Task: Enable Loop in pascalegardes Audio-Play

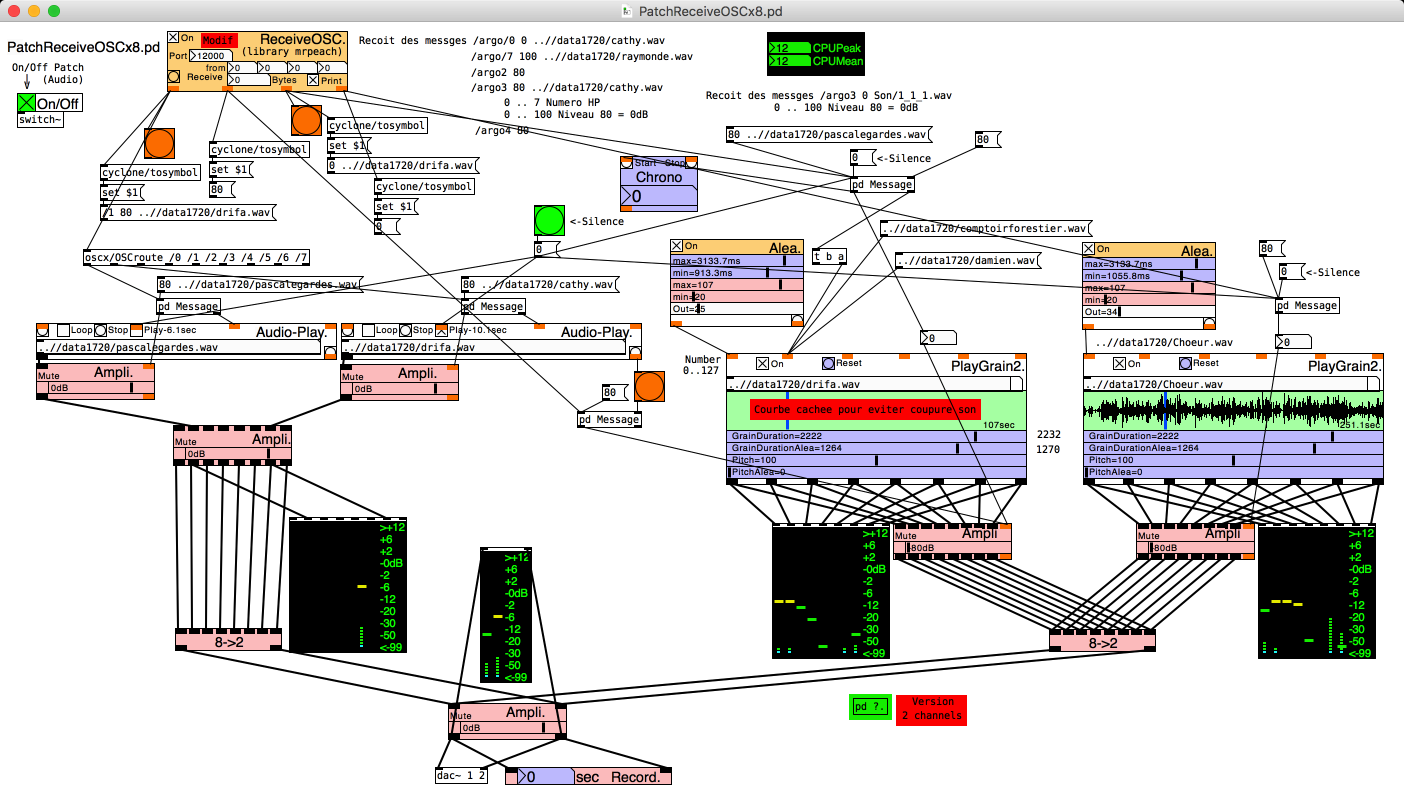Action: pyautogui.click(x=63, y=330)
